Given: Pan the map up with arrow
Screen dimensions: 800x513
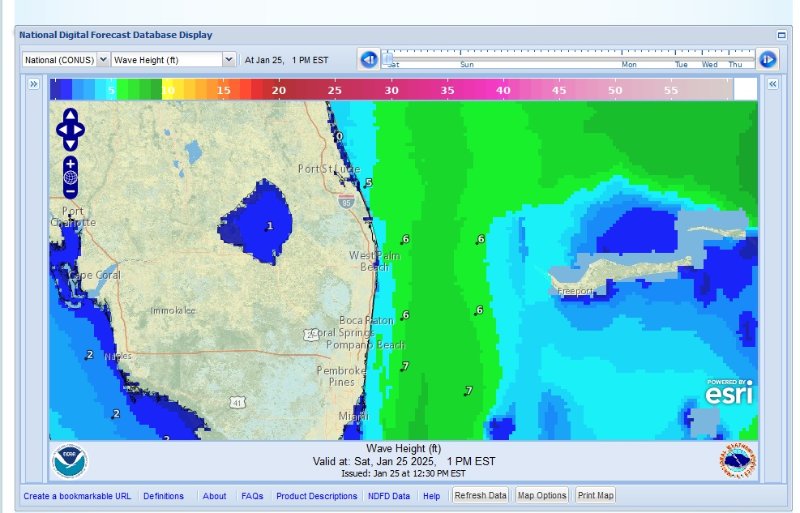Looking at the screenshot, I should (x=70, y=116).
